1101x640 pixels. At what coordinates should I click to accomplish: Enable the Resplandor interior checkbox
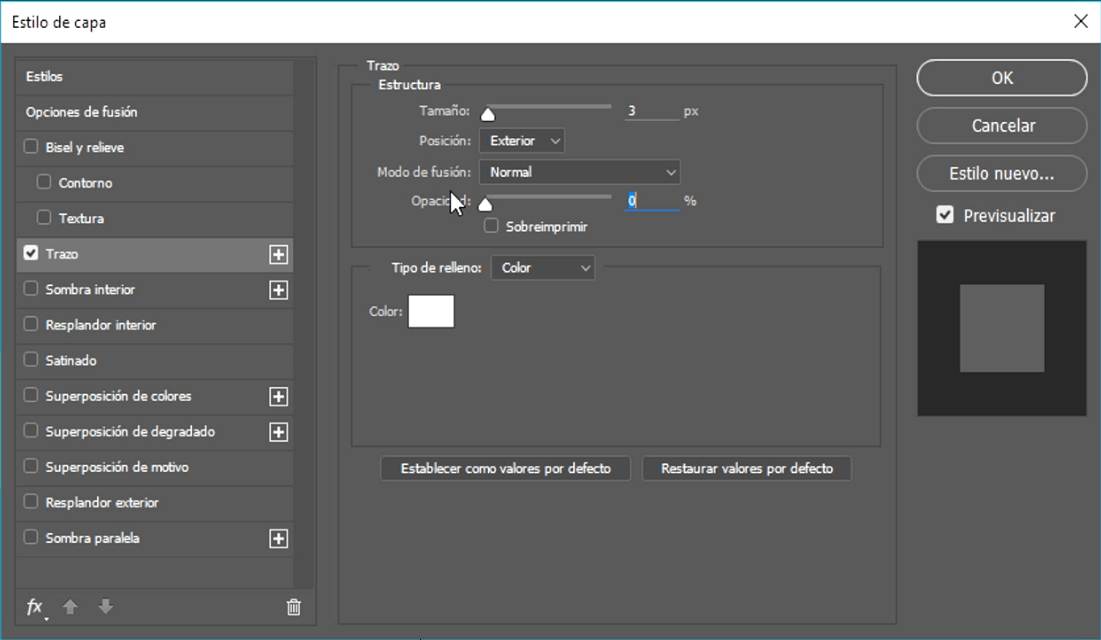(x=31, y=324)
